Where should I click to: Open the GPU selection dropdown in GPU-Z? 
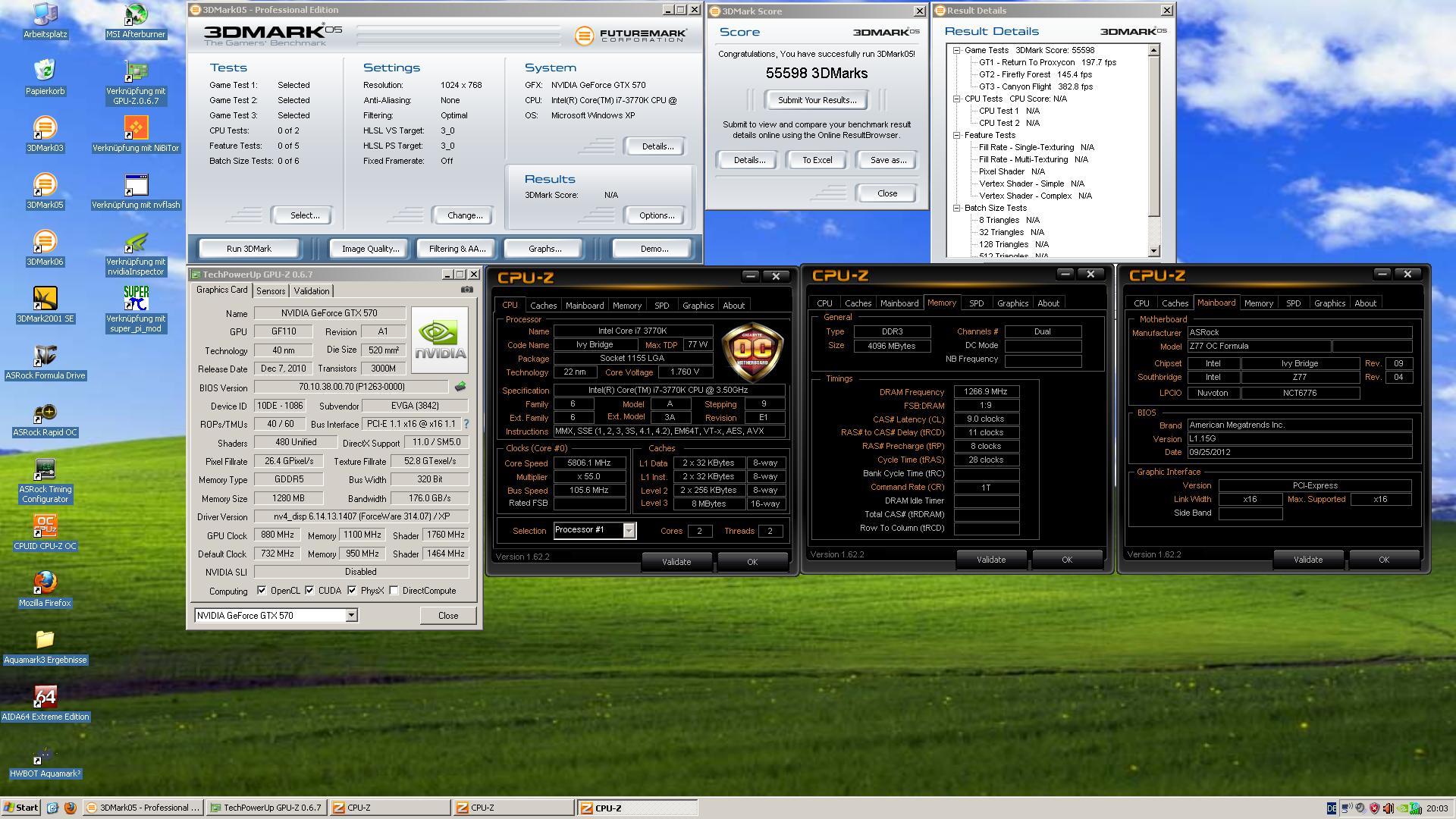coord(351,615)
